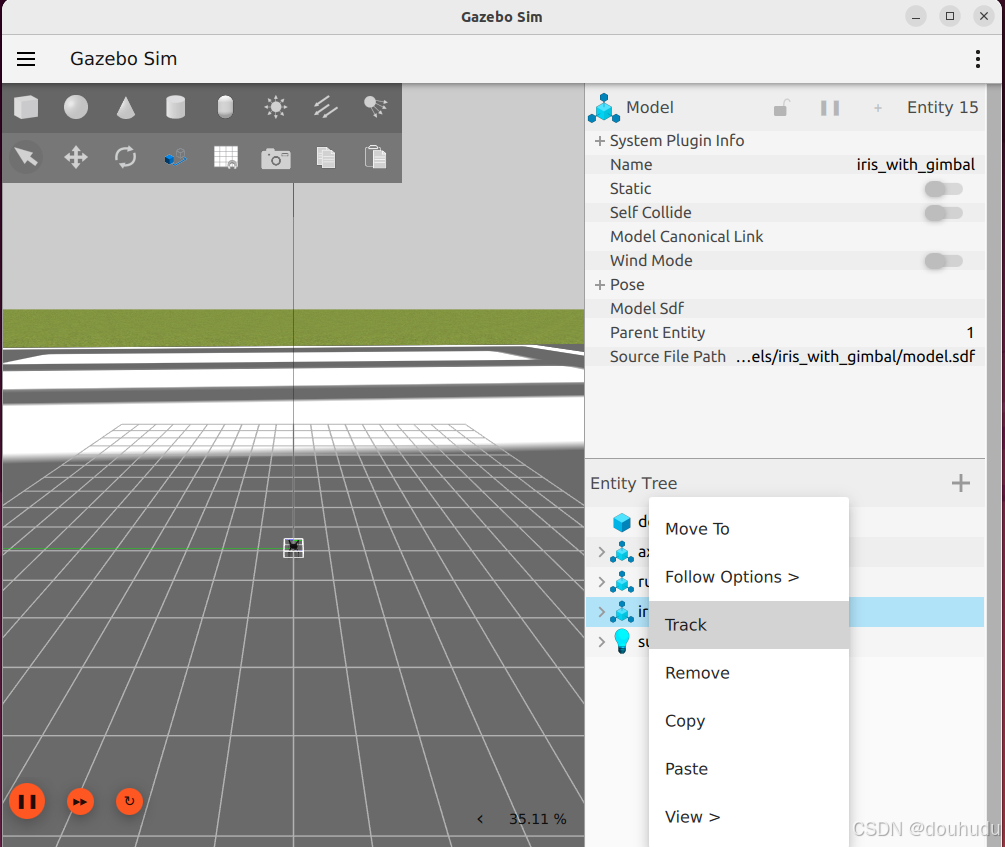Open Follow Options submenu
This screenshot has width=1005, height=847.
[x=731, y=576]
